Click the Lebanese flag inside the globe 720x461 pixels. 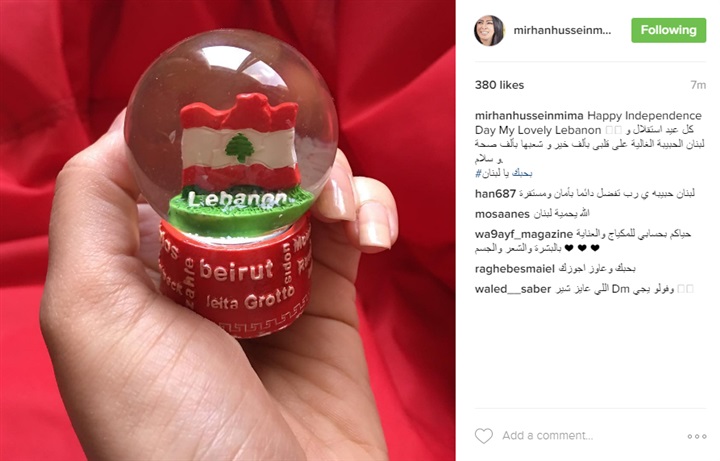point(240,141)
